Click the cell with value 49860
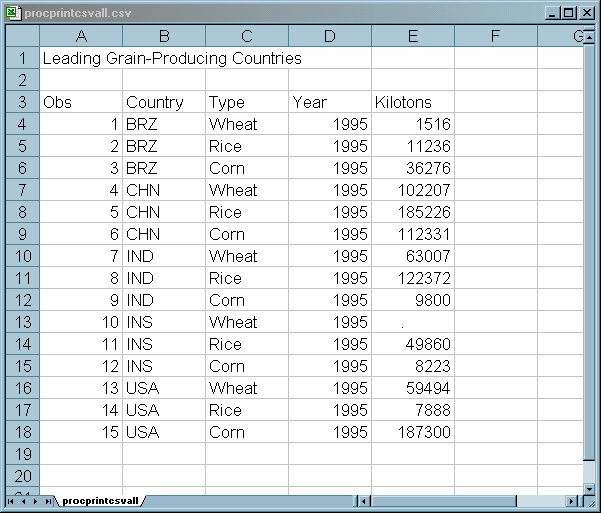The height and width of the screenshot is (513, 601). [x=413, y=344]
